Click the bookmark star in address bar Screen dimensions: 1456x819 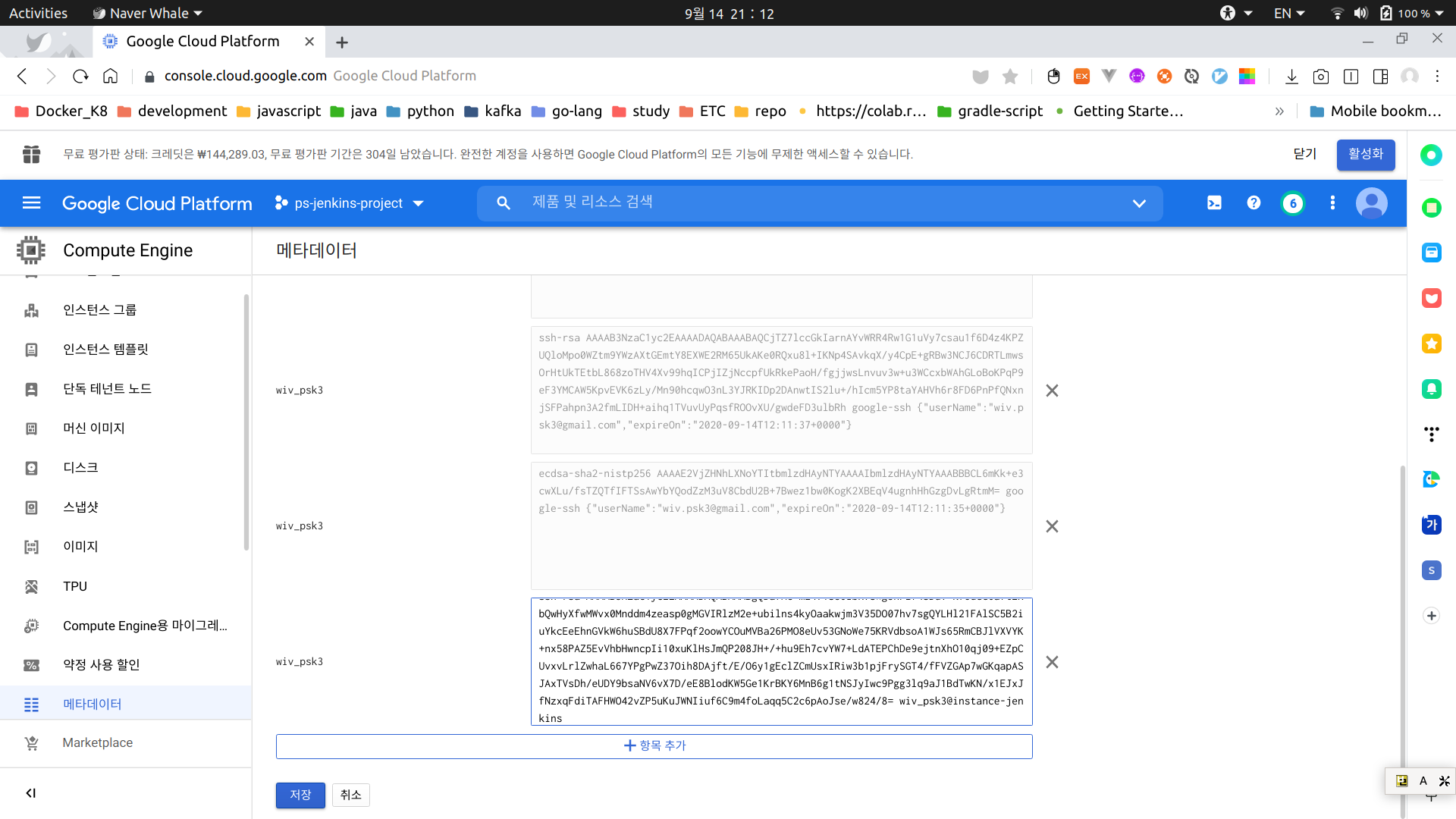click(1009, 76)
